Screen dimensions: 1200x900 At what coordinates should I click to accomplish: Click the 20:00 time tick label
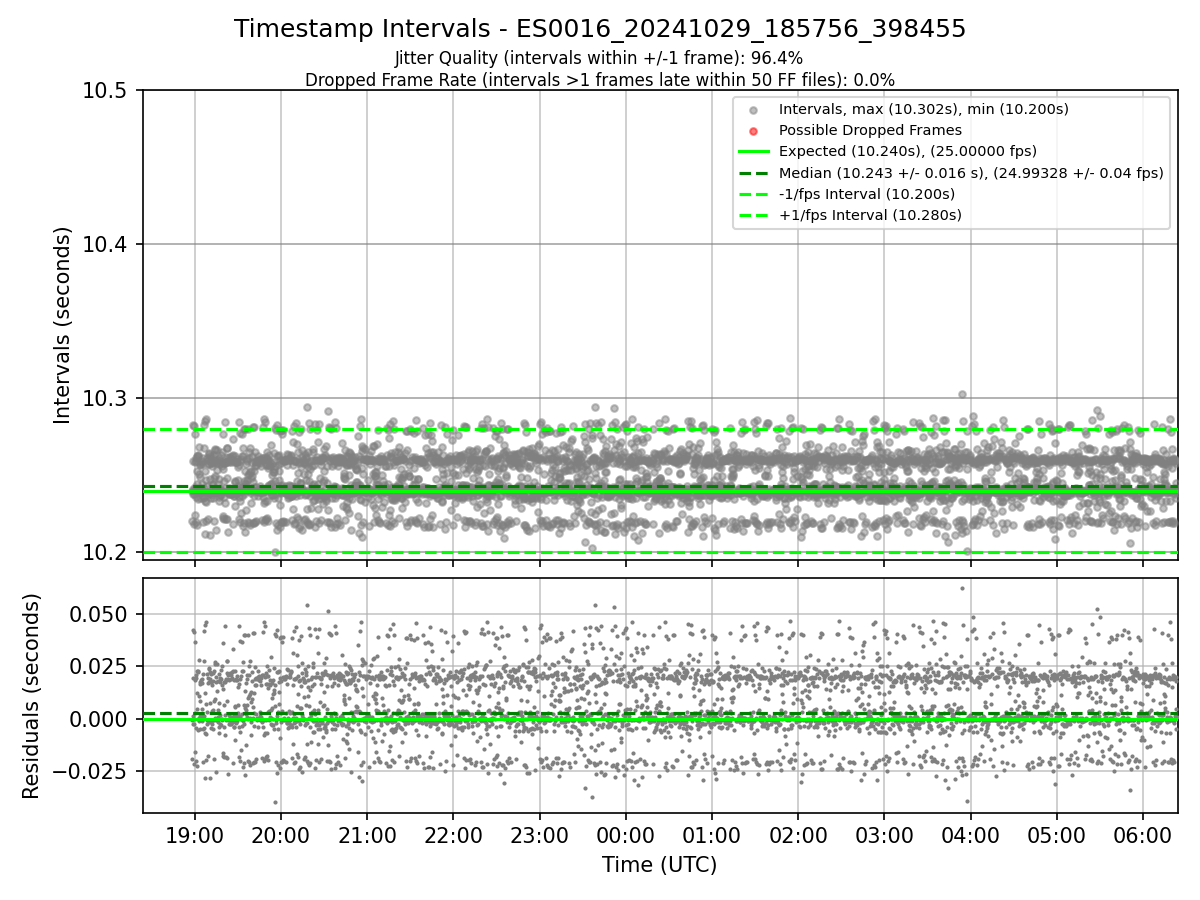280,834
